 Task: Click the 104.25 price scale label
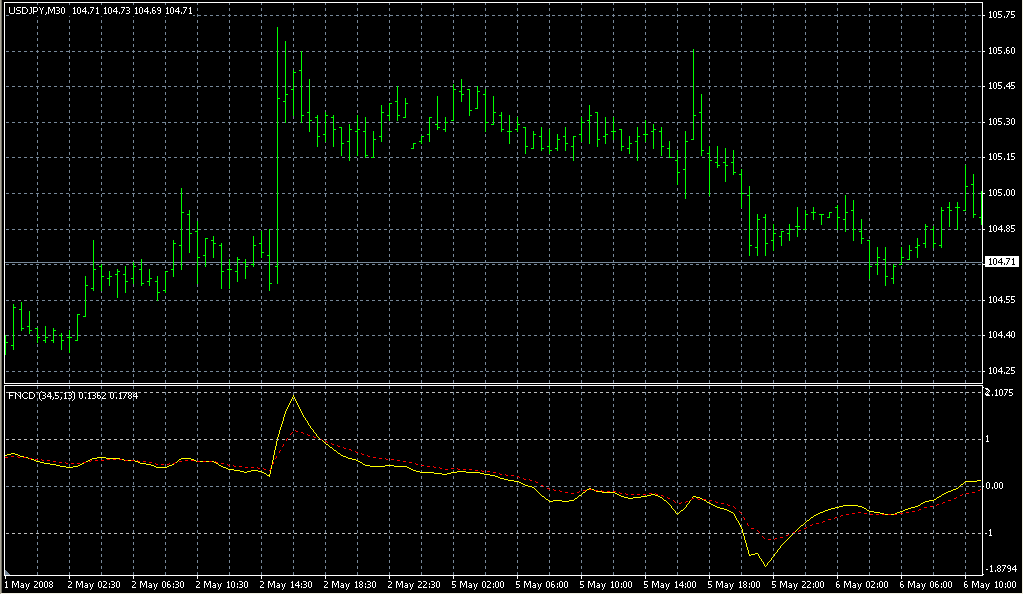coord(1000,371)
